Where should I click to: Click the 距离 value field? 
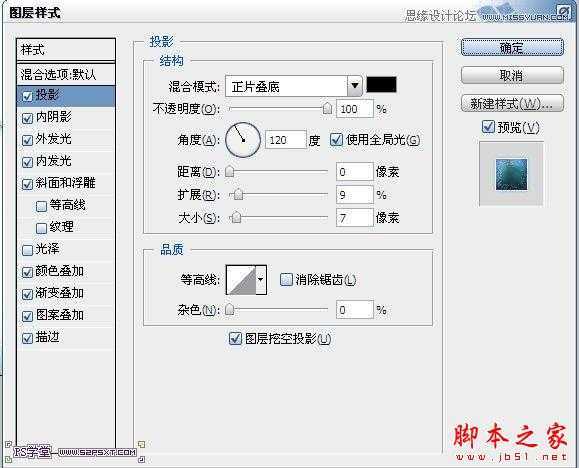(x=354, y=172)
